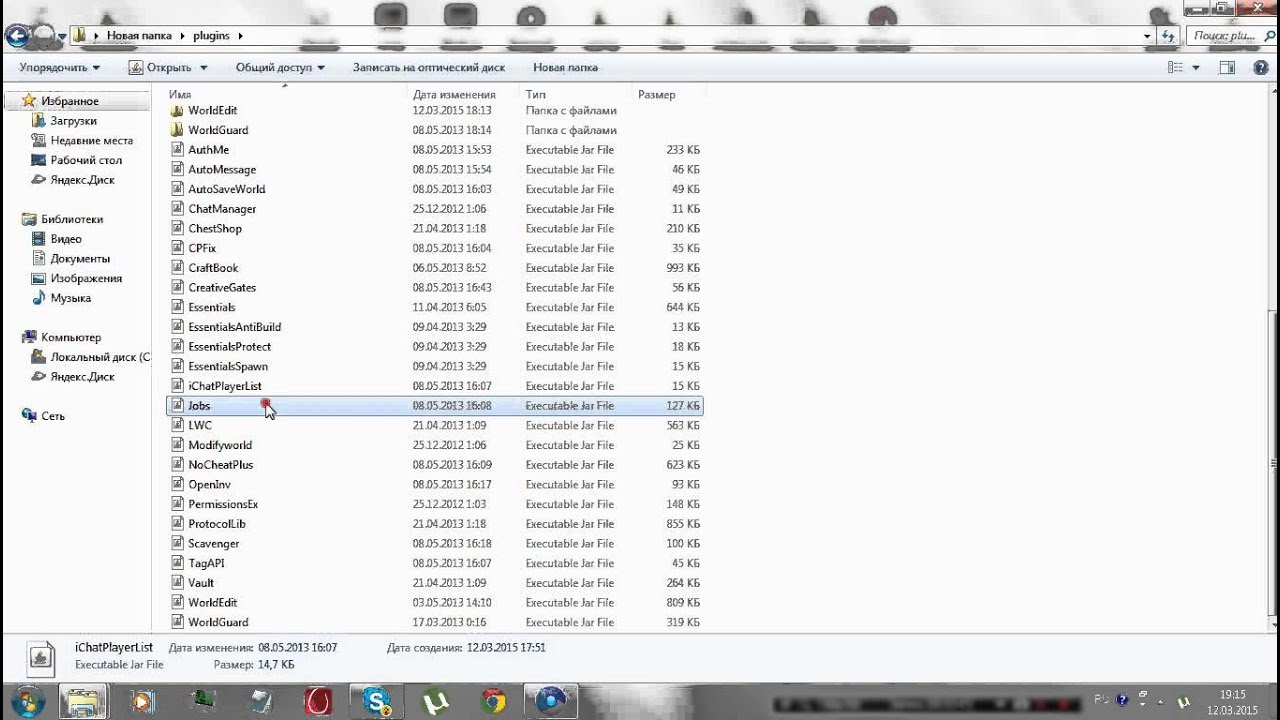Open the Общий доступ dropdown
Image resolution: width=1280 pixels, height=720 pixels.
[x=280, y=67]
